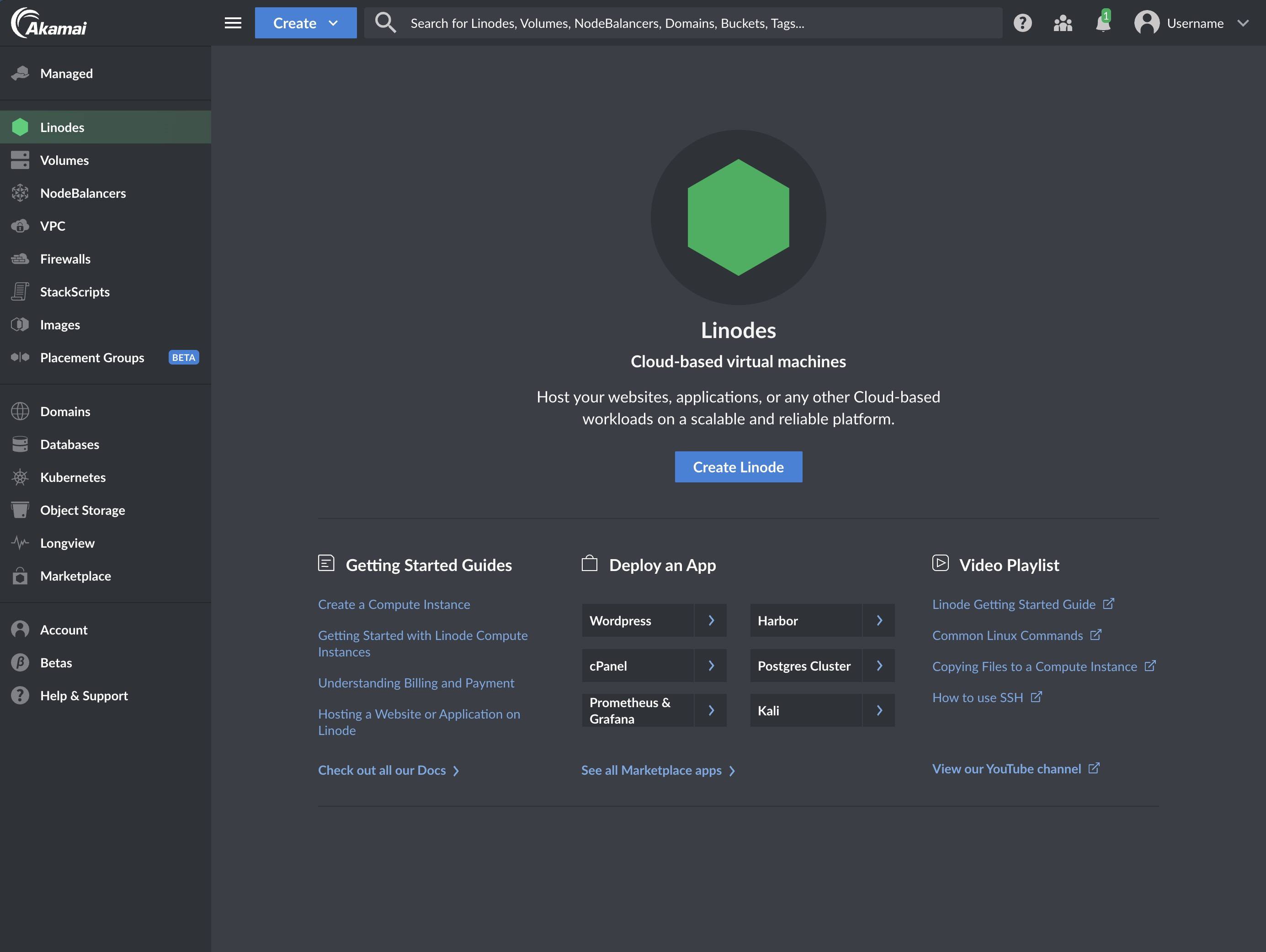Select Marketplace from the sidebar

tap(76, 576)
